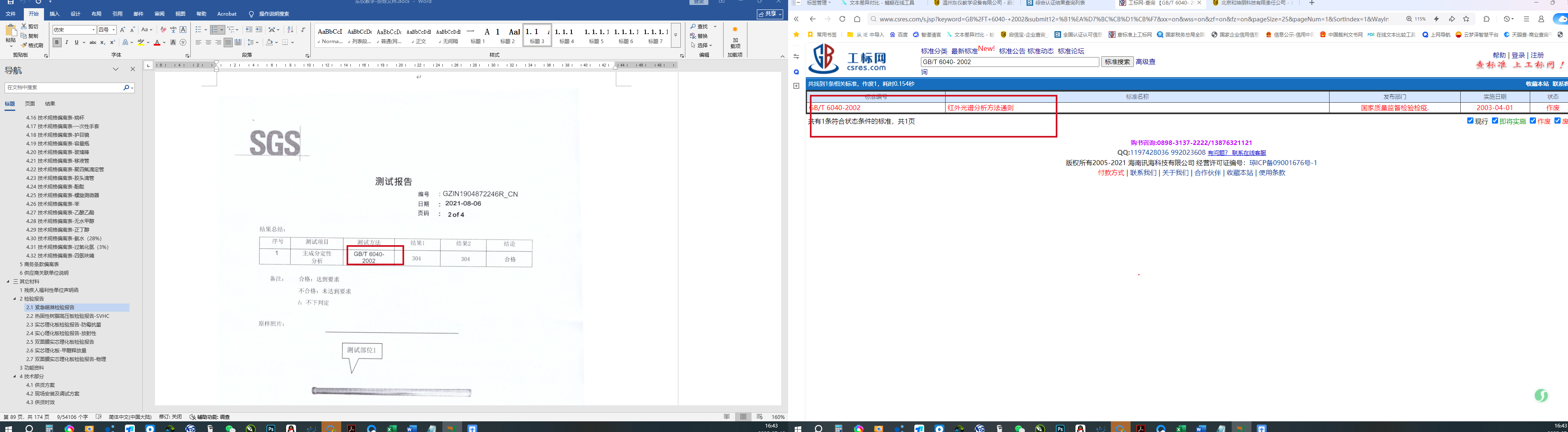This screenshot has width=1568, height=432.
Task: Click the 标准公告 link on csres
Action: 1012,52
